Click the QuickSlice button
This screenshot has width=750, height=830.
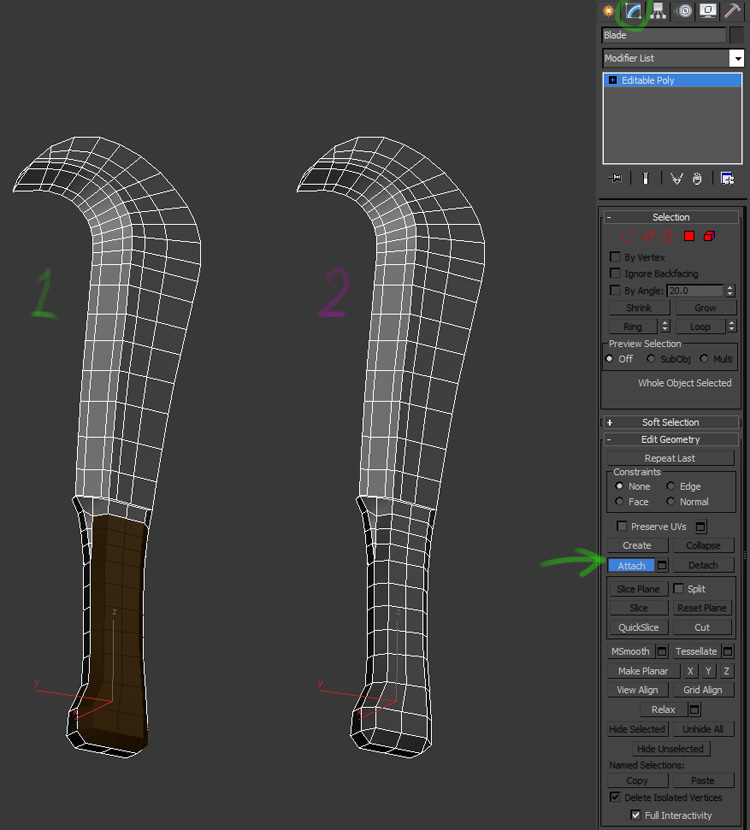(638, 627)
